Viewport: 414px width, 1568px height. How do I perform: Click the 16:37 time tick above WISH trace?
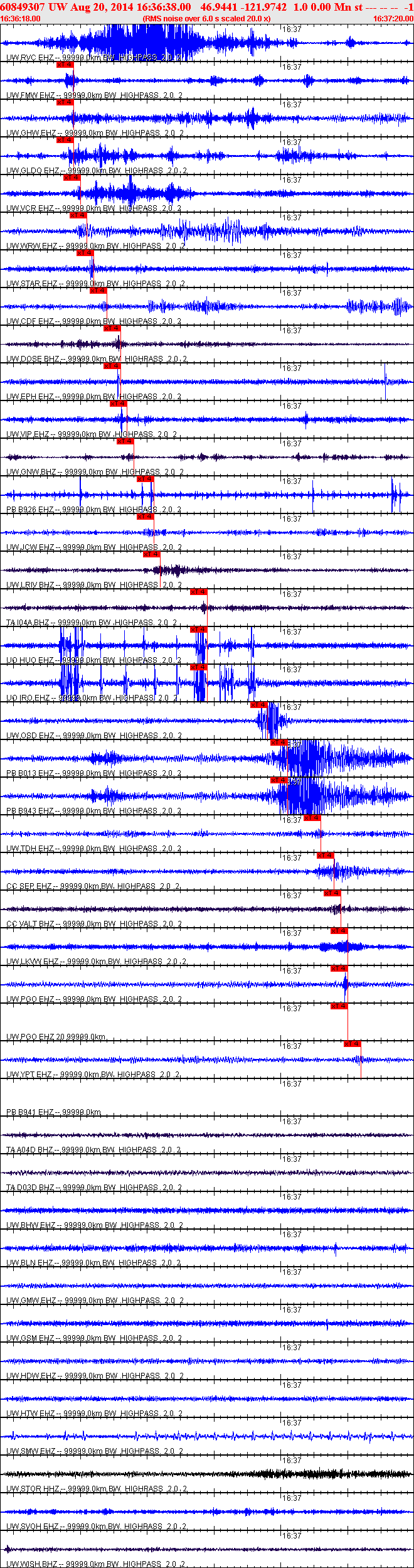[x=292, y=1536]
